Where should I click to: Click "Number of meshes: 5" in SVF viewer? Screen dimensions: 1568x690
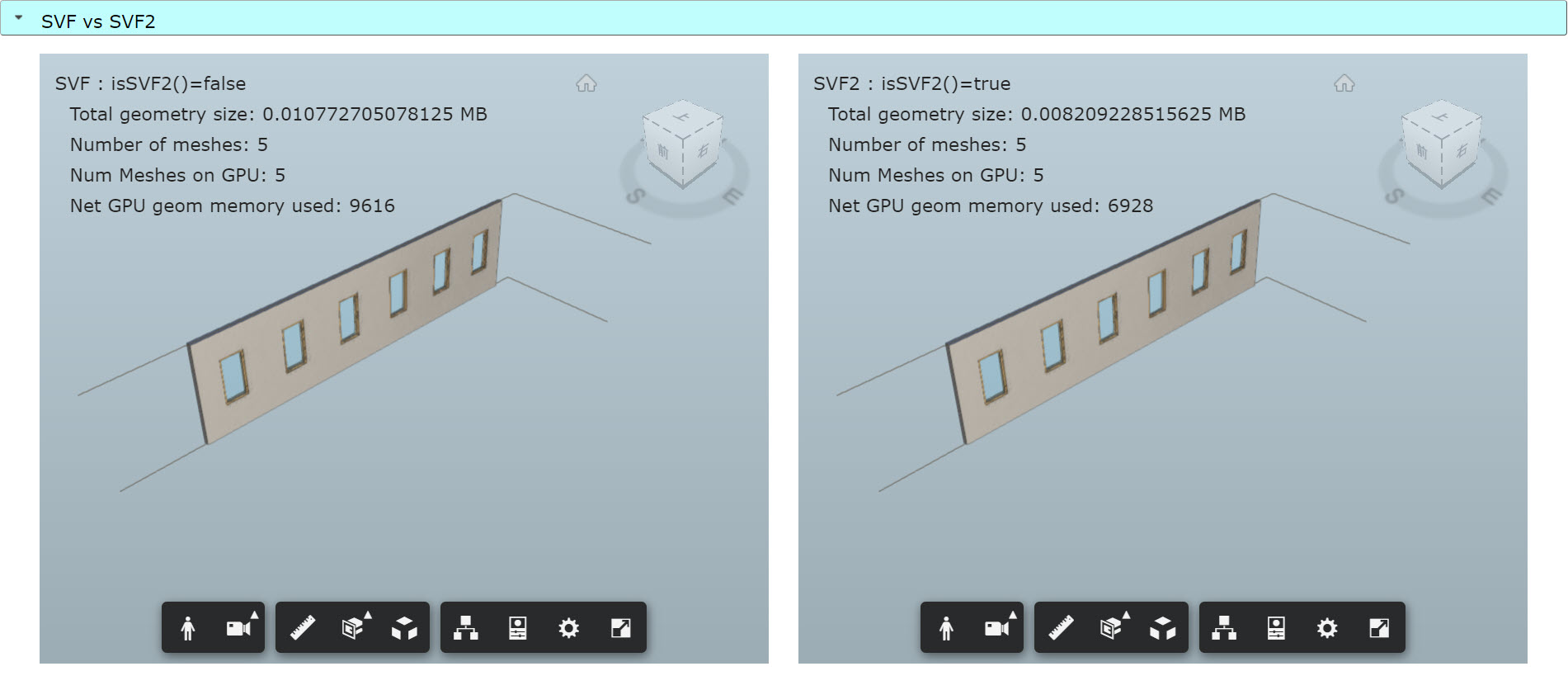point(168,144)
